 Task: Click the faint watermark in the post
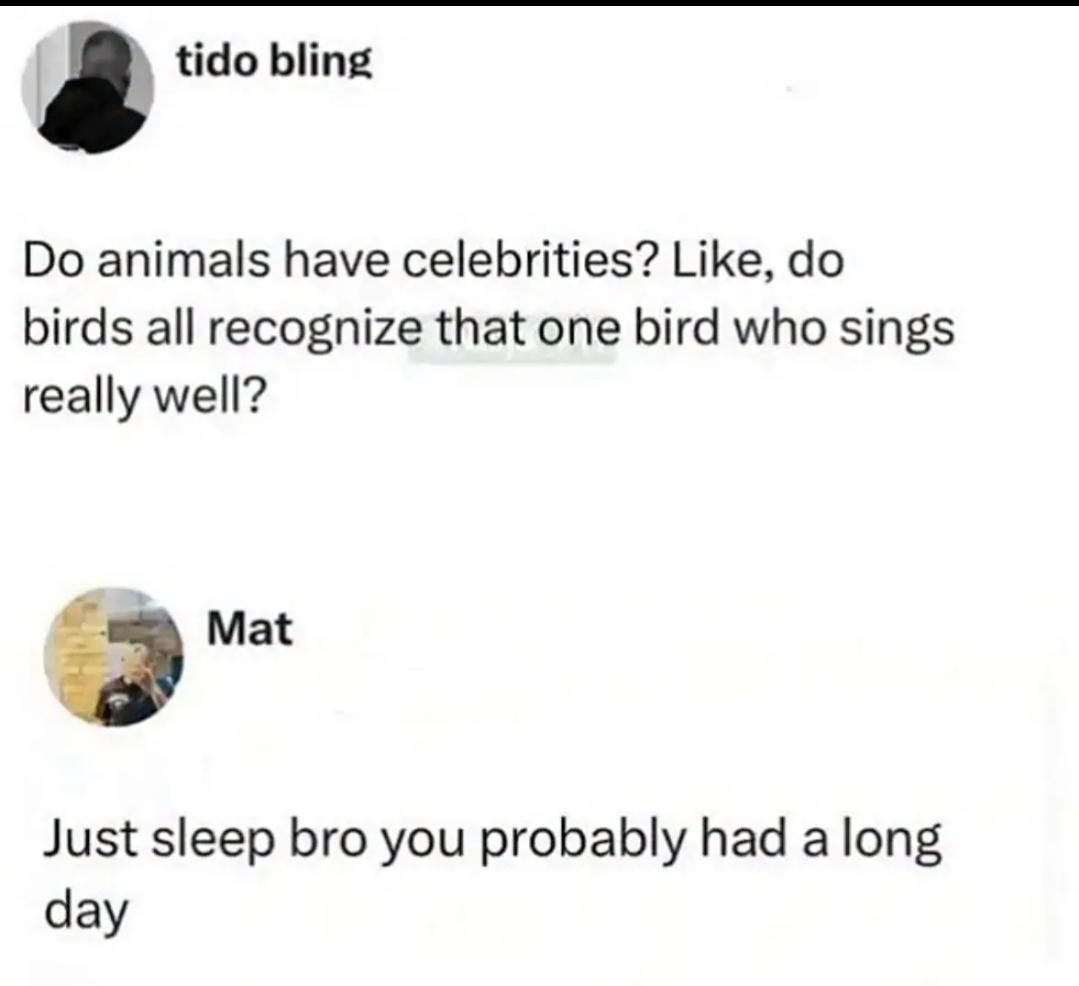pos(510,352)
